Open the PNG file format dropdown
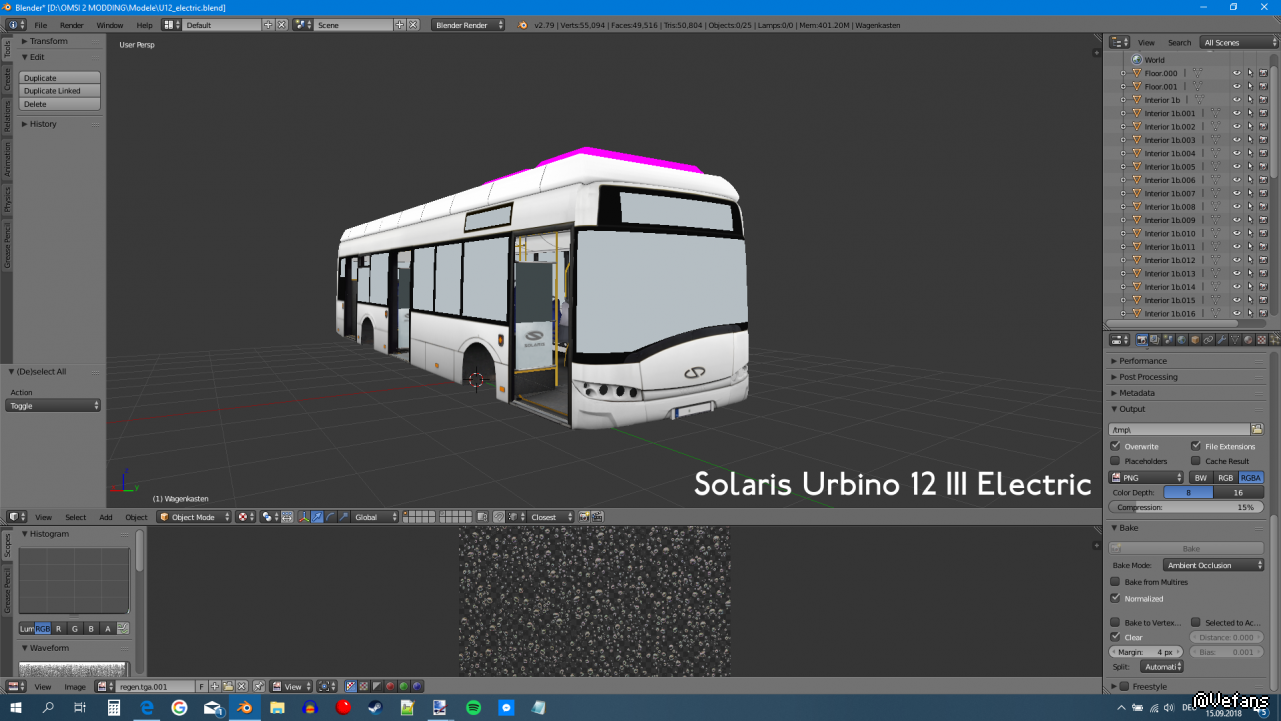The height and width of the screenshot is (721, 1281). [x=1147, y=478]
